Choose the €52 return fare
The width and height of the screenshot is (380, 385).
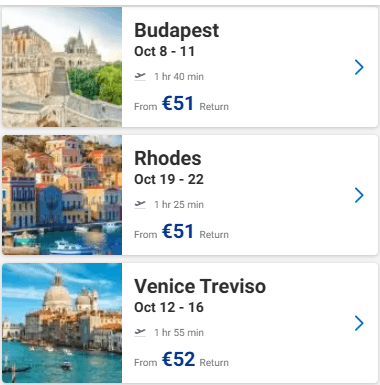click(x=178, y=359)
